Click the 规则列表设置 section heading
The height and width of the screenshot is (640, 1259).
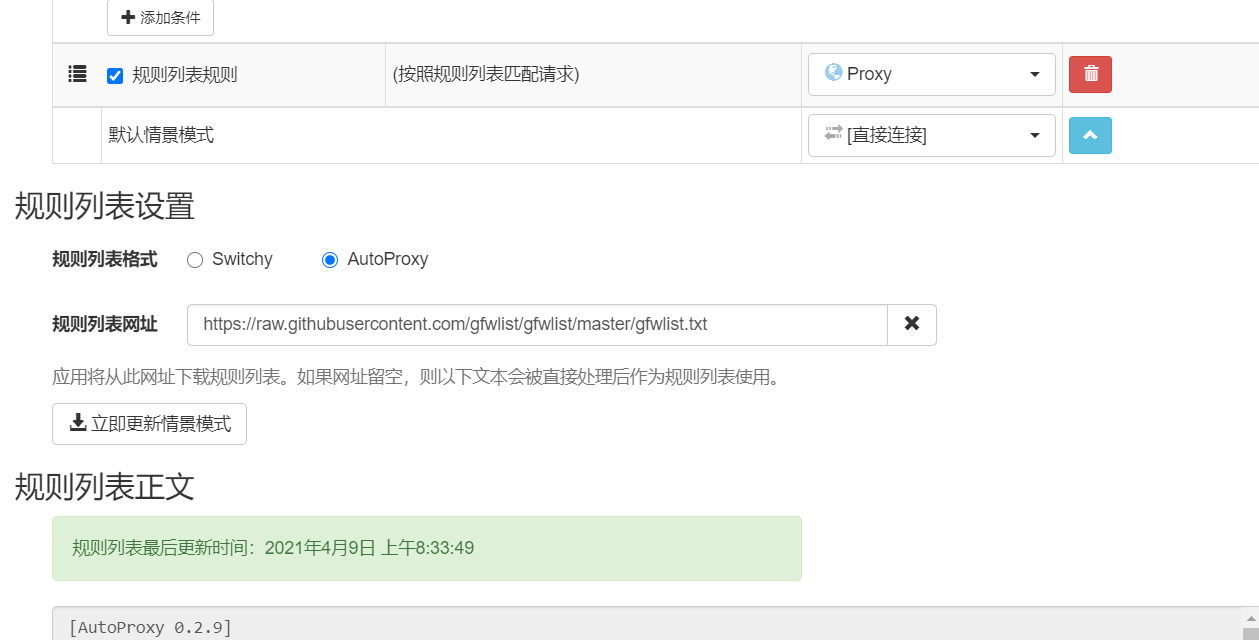pos(103,207)
